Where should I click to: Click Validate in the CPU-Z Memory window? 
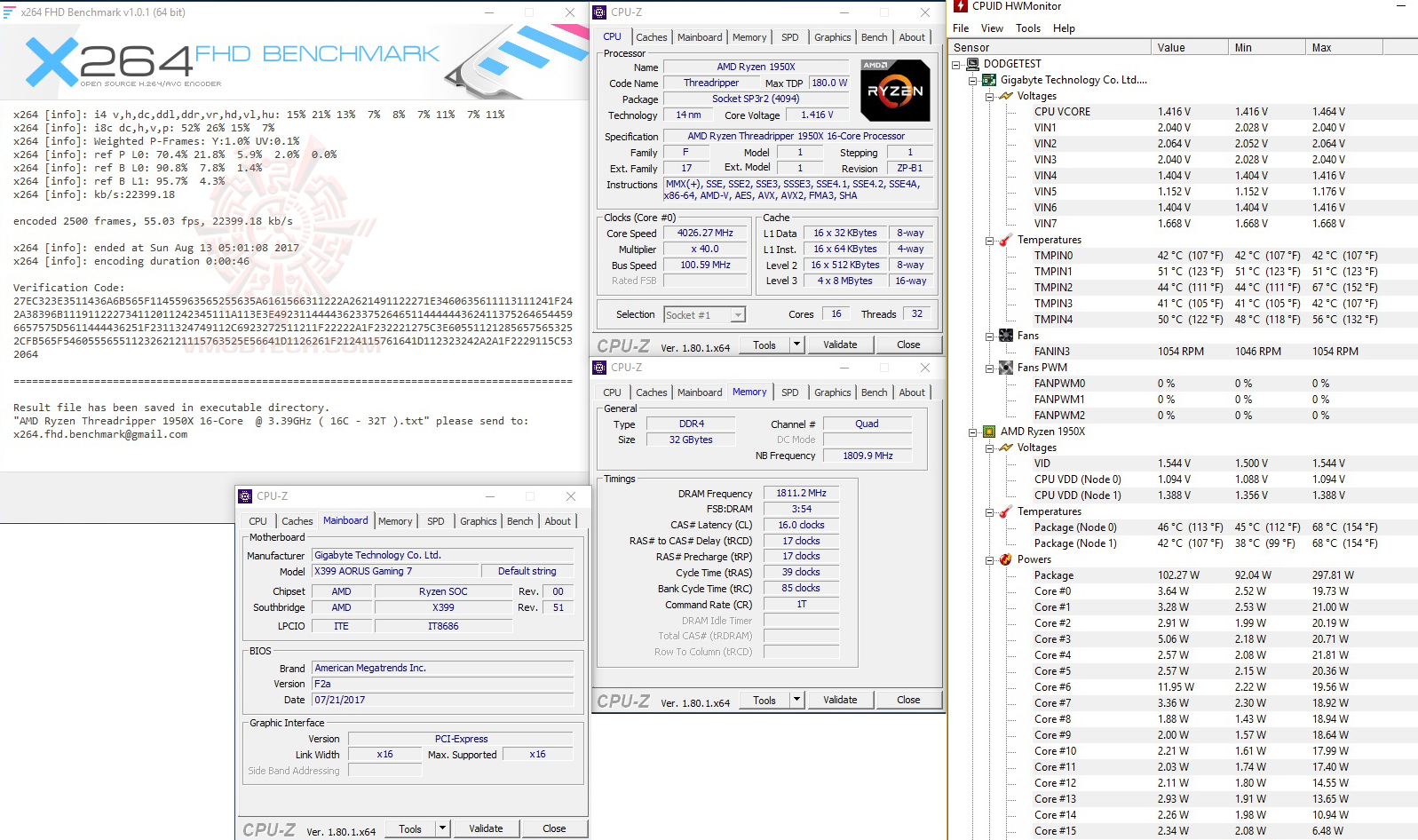pyautogui.click(x=840, y=700)
